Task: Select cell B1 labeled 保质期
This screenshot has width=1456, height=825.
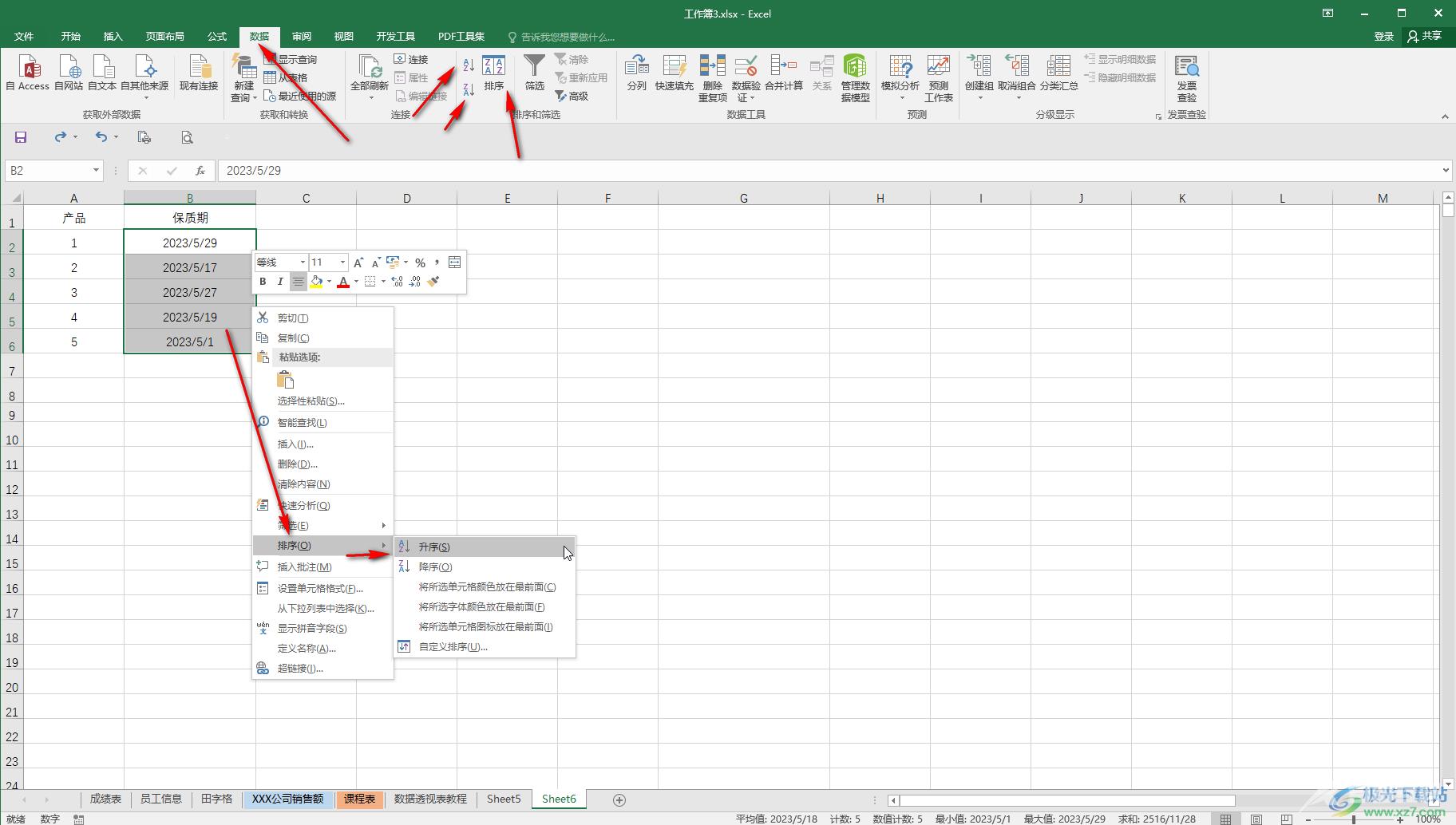Action: click(x=190, y=218)
